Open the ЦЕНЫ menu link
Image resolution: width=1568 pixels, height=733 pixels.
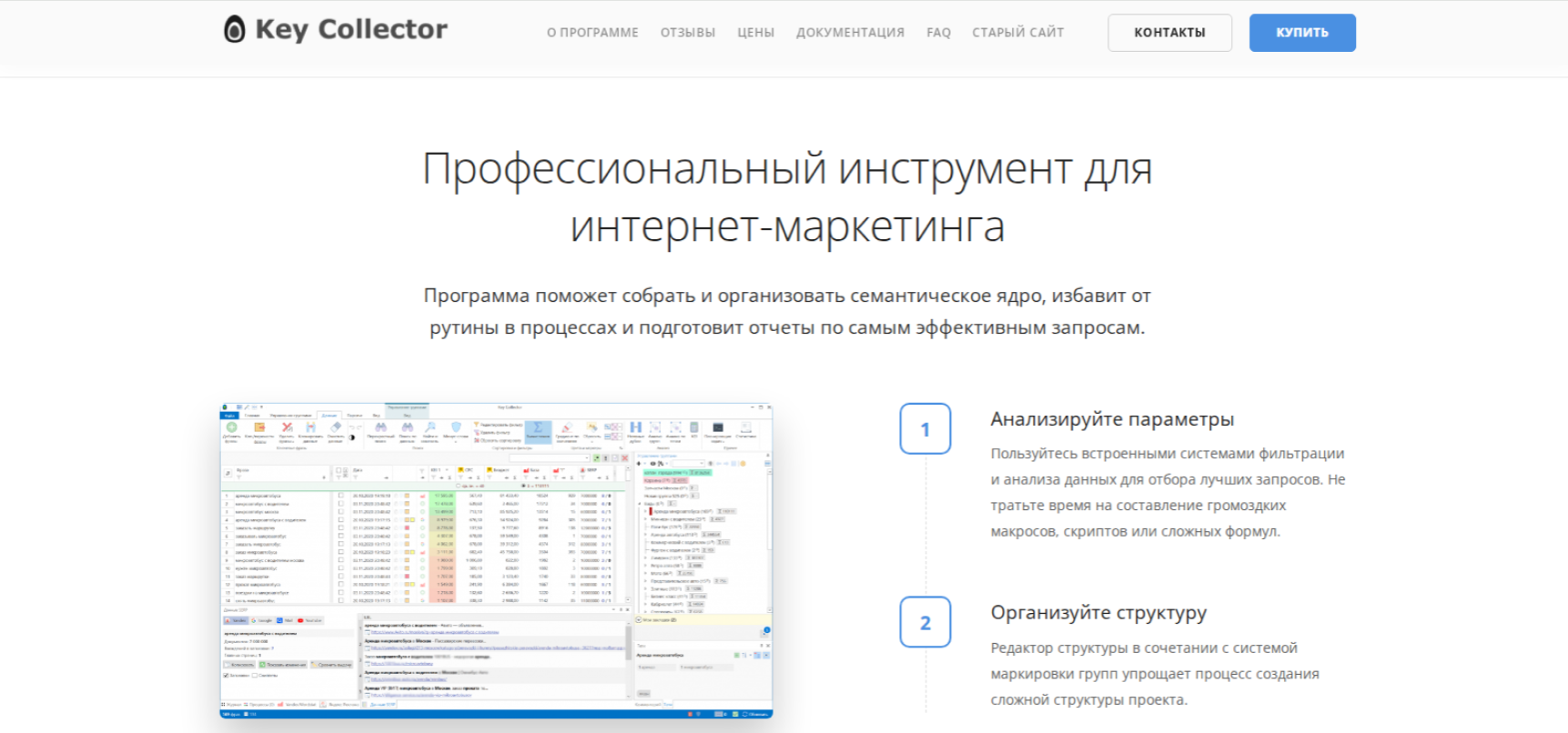tap(755, 33)
